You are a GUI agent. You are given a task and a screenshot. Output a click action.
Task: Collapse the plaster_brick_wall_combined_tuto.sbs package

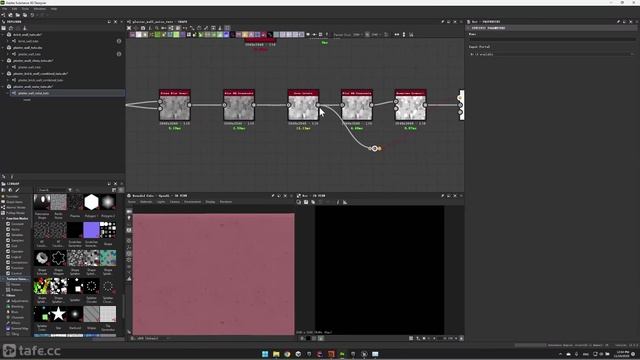point(3,74)
